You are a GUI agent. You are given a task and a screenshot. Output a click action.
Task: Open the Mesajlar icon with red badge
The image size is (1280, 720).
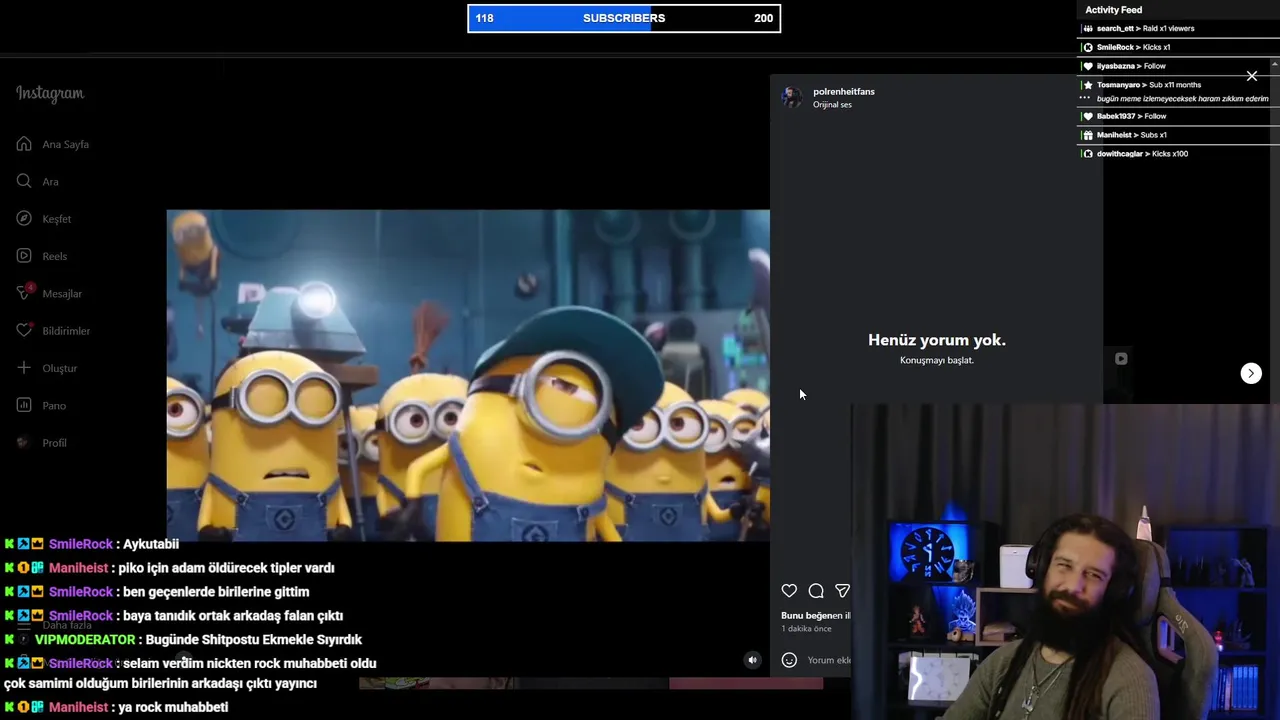tap(24, 293)
